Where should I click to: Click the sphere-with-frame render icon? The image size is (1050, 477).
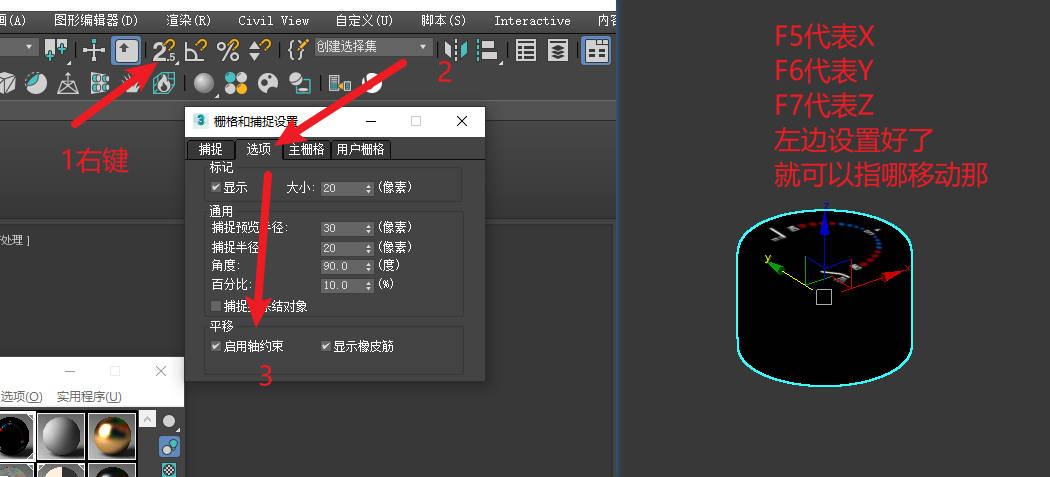point(299,84)
